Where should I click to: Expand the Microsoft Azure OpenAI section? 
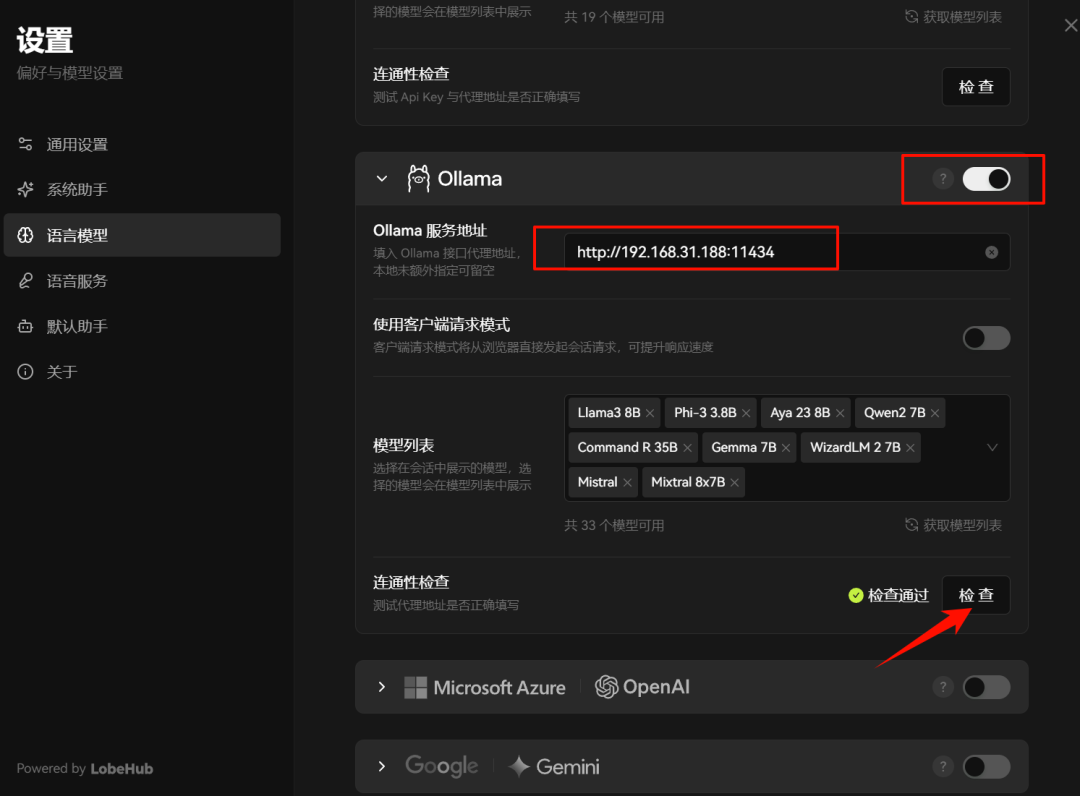[382, 687]
